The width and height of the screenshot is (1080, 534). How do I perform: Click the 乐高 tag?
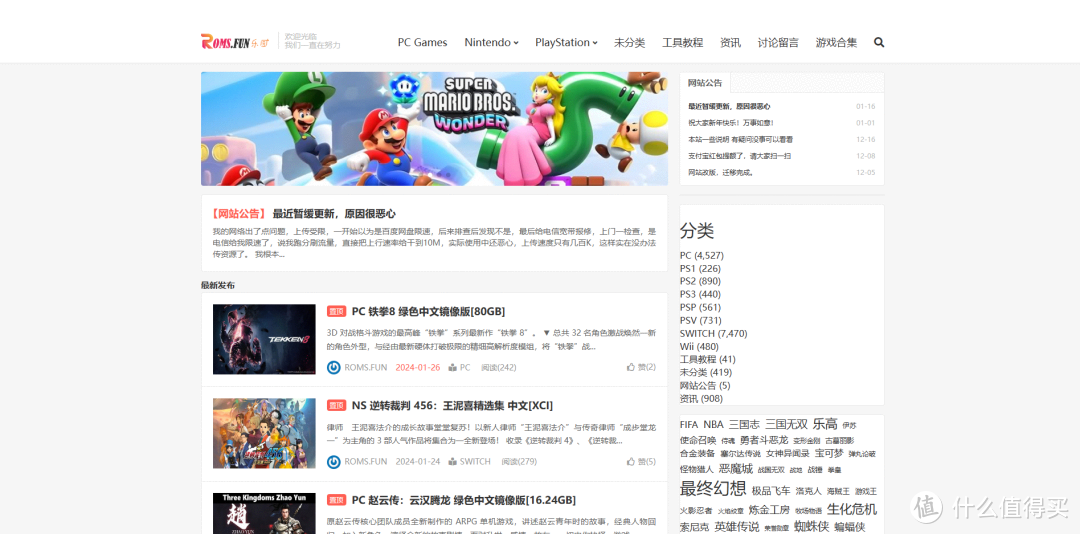(824, 424)
